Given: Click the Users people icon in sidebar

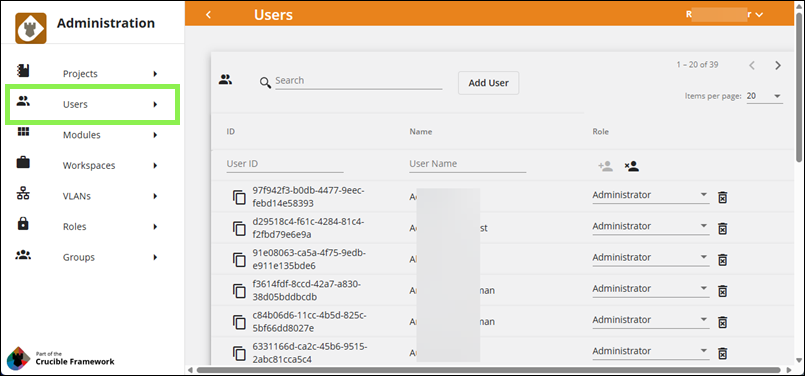Looking at the screenshot, I should (23, 101).
